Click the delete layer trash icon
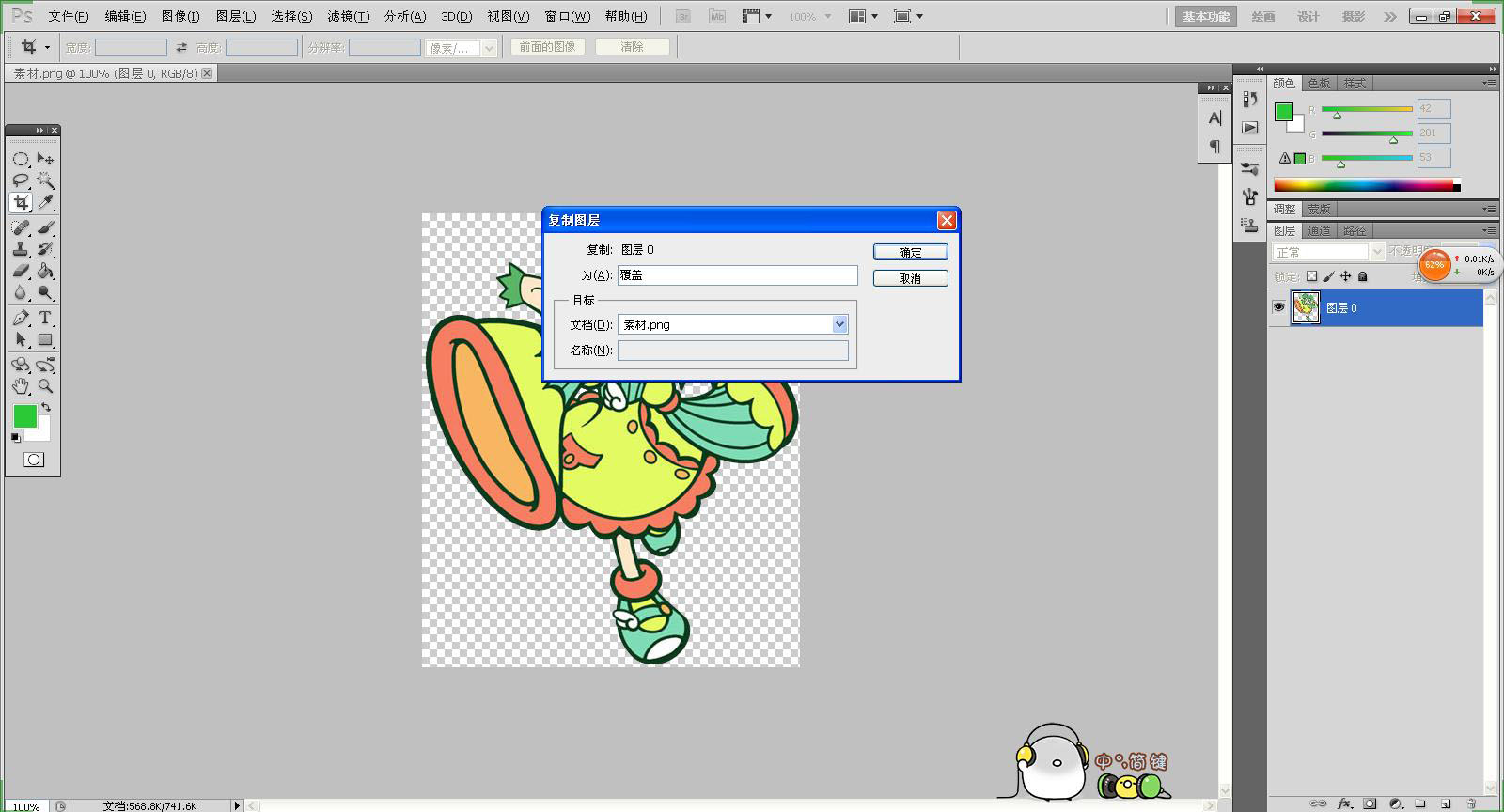 (x=1471, y=804)
